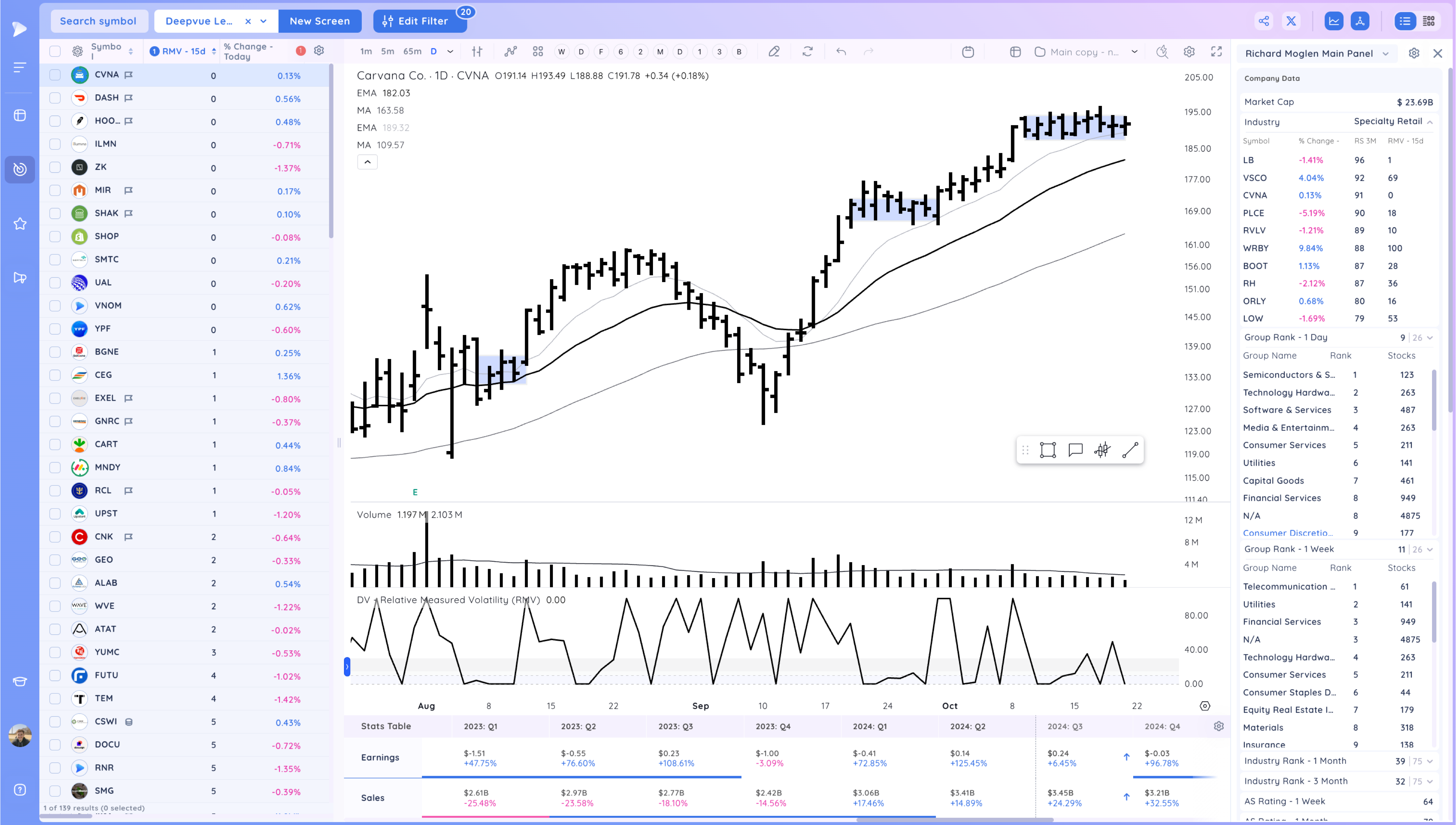Open the indicators icon in chart toolbar

[x=510, y=52]
